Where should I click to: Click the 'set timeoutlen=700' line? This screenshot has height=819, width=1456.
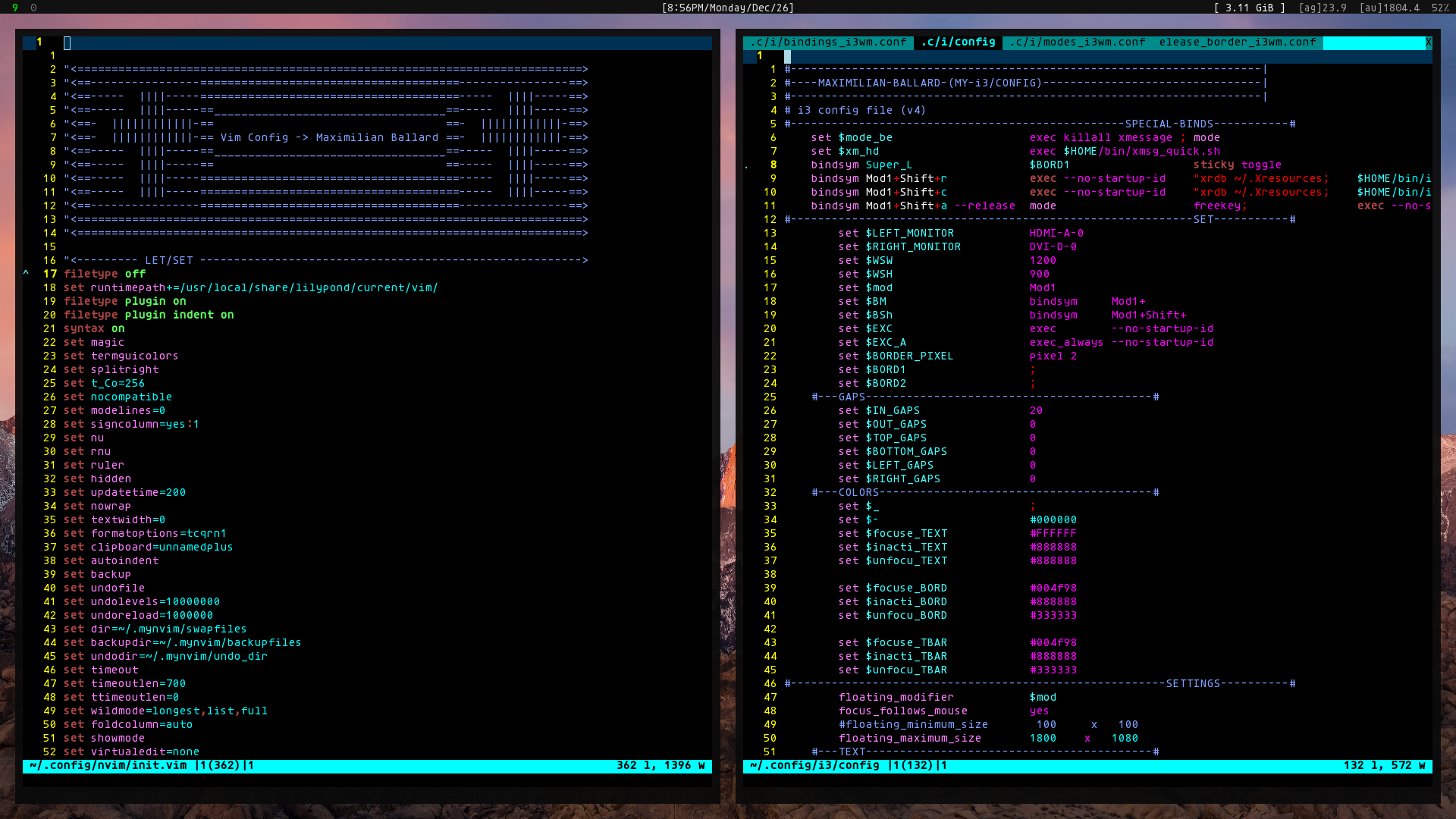point(124,684)
